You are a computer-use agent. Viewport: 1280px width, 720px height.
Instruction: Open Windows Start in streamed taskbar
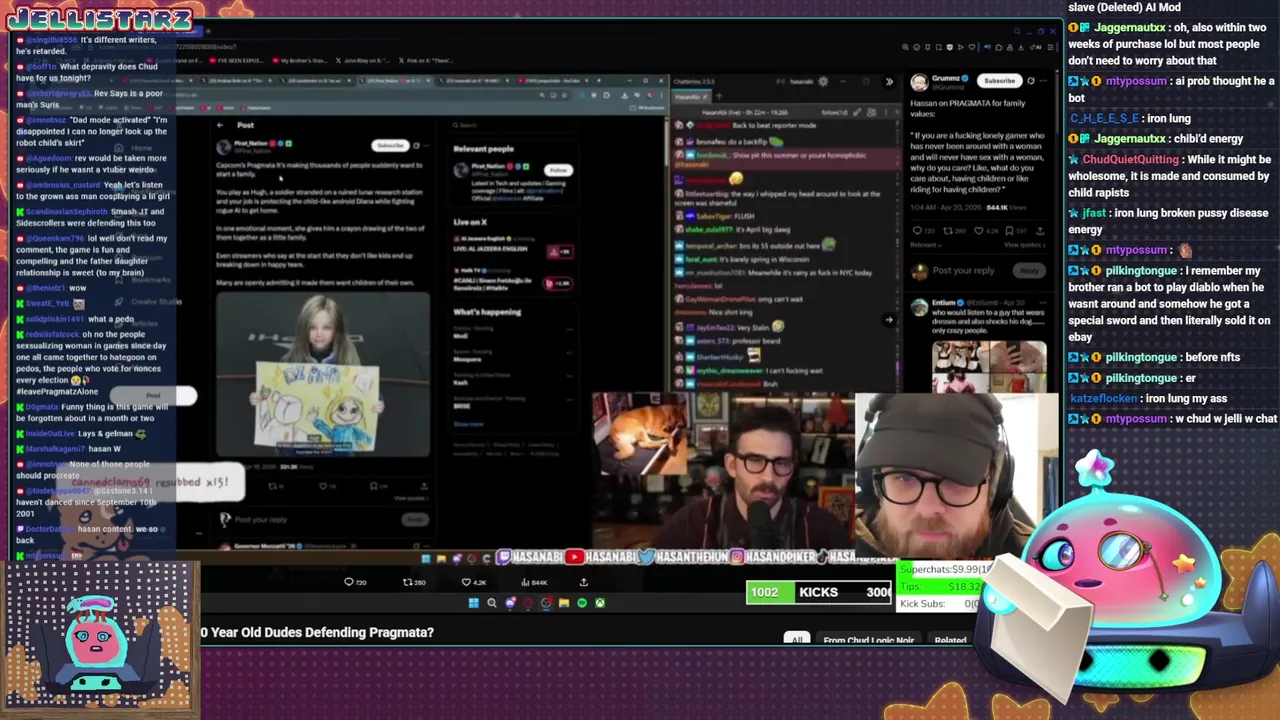[x=473, y=603]
